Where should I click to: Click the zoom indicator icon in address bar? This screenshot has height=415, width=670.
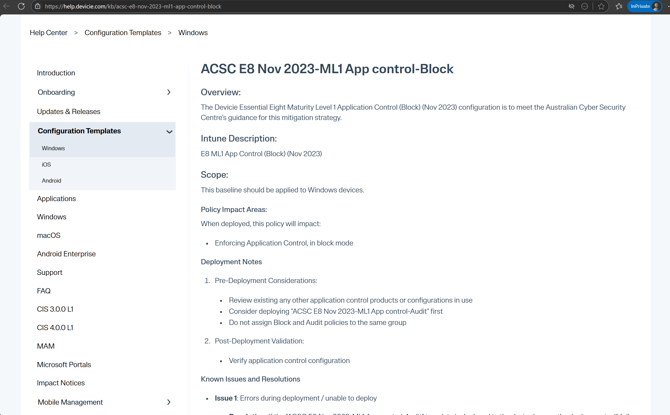(585, 6)
